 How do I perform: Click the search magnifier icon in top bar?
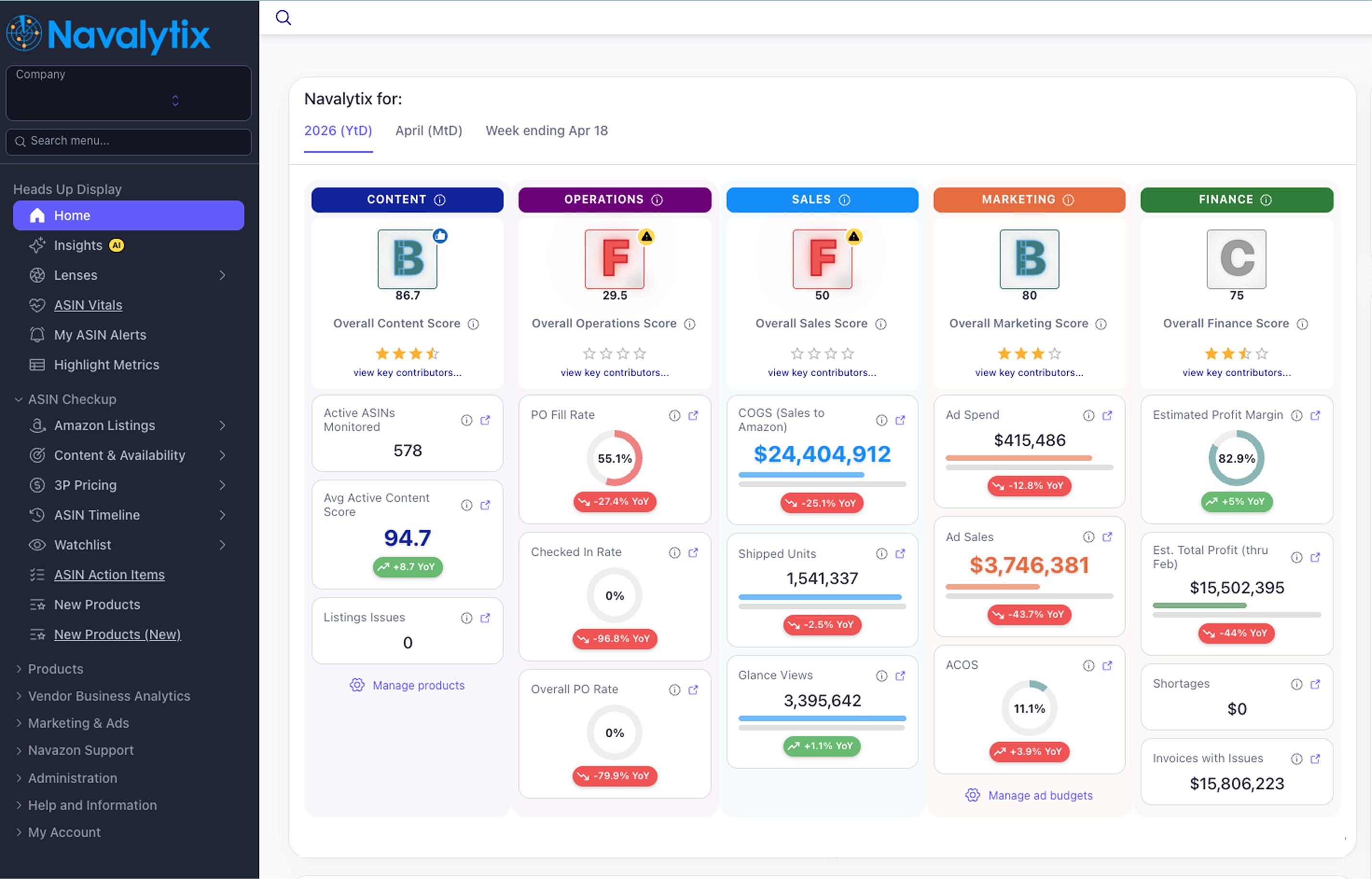click(x=283, y=18)
